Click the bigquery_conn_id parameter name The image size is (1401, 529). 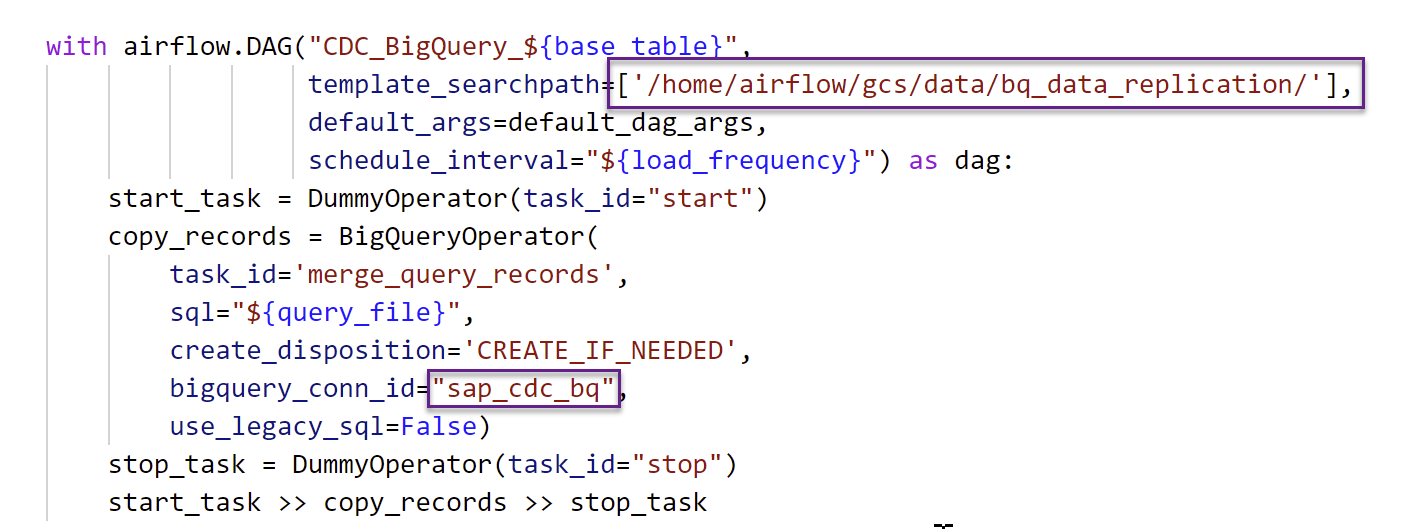point(293,389)
